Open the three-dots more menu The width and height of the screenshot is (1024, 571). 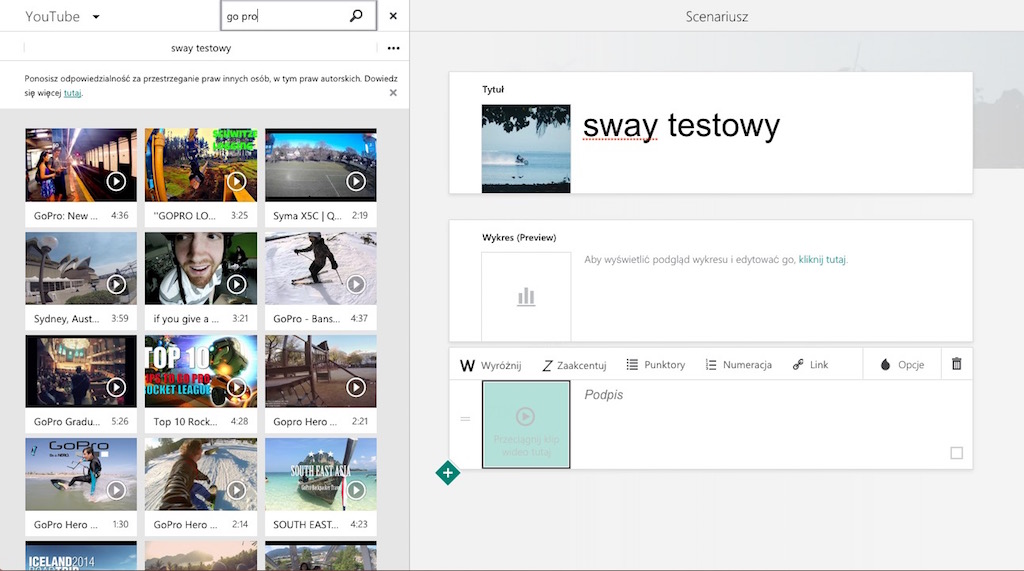393,48
